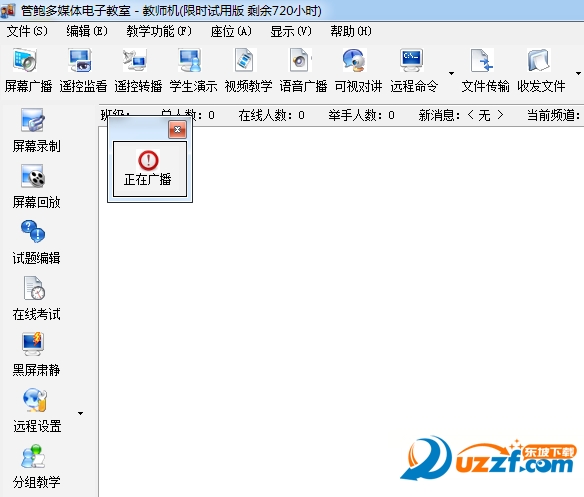Open 遥控监看 remote monitoring tool
This screenshot has width=584, height=497.
pos(83,71)
